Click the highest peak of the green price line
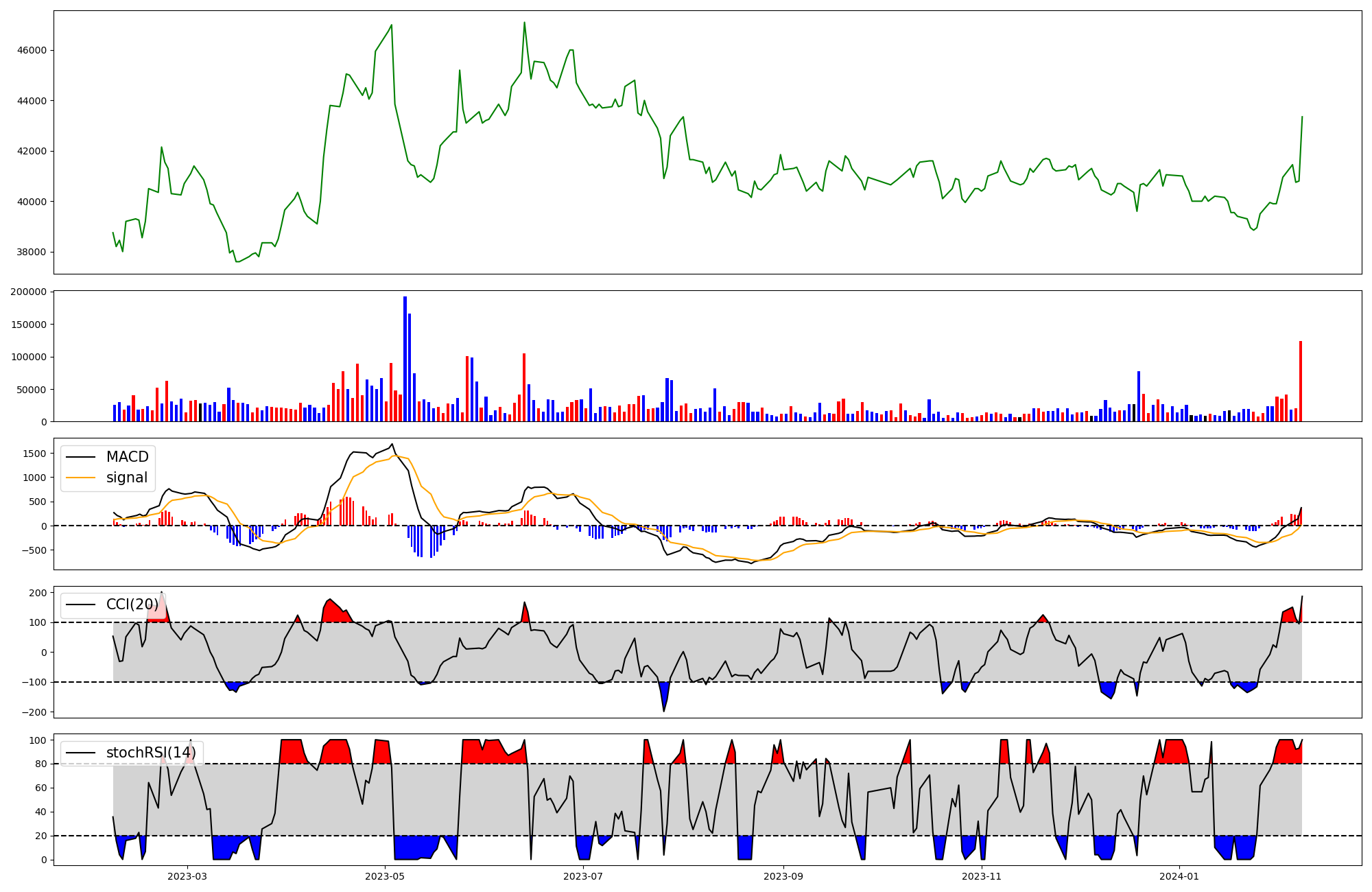 point(524,23)
